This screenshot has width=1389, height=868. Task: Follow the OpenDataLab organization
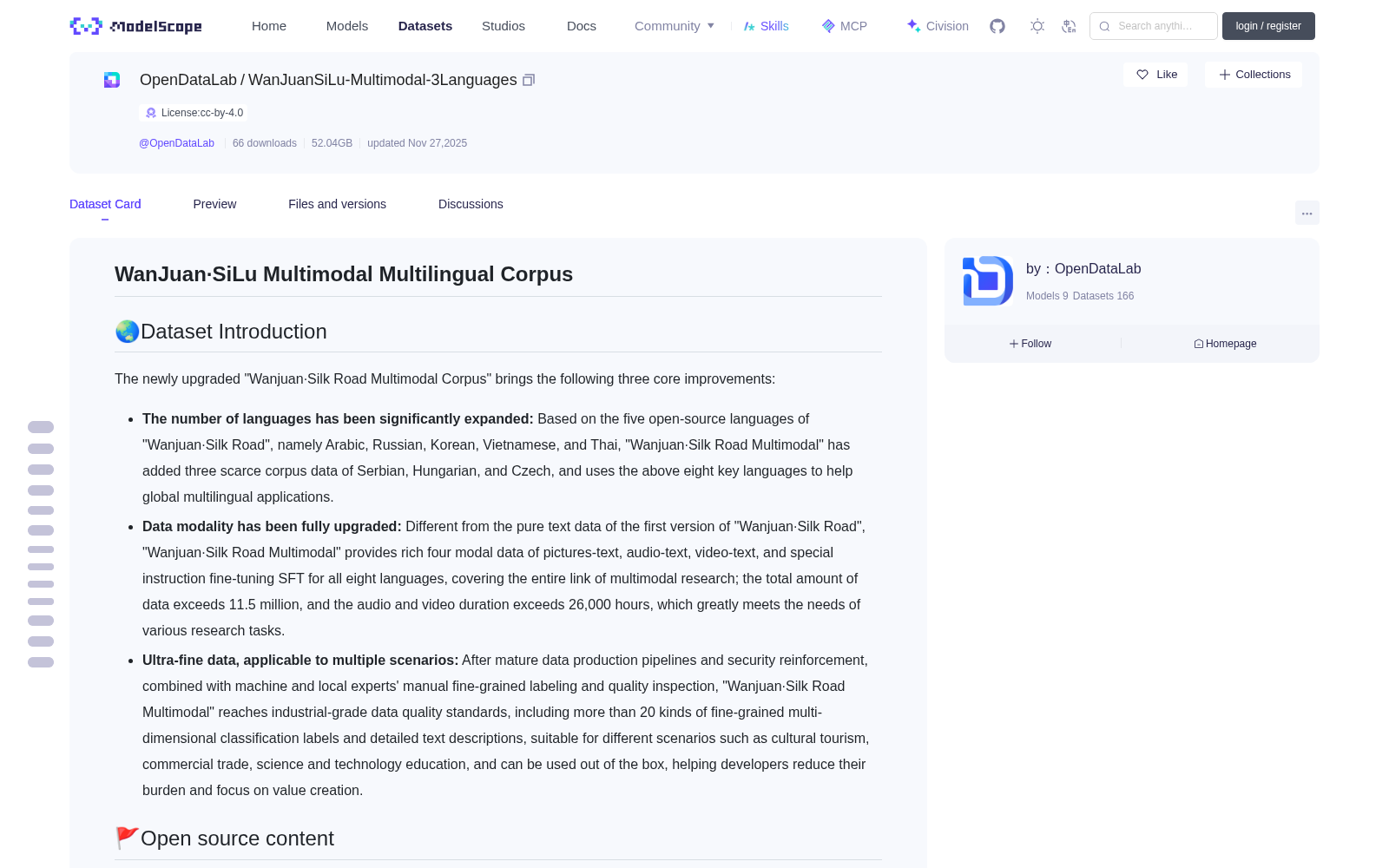[1030, 344]
